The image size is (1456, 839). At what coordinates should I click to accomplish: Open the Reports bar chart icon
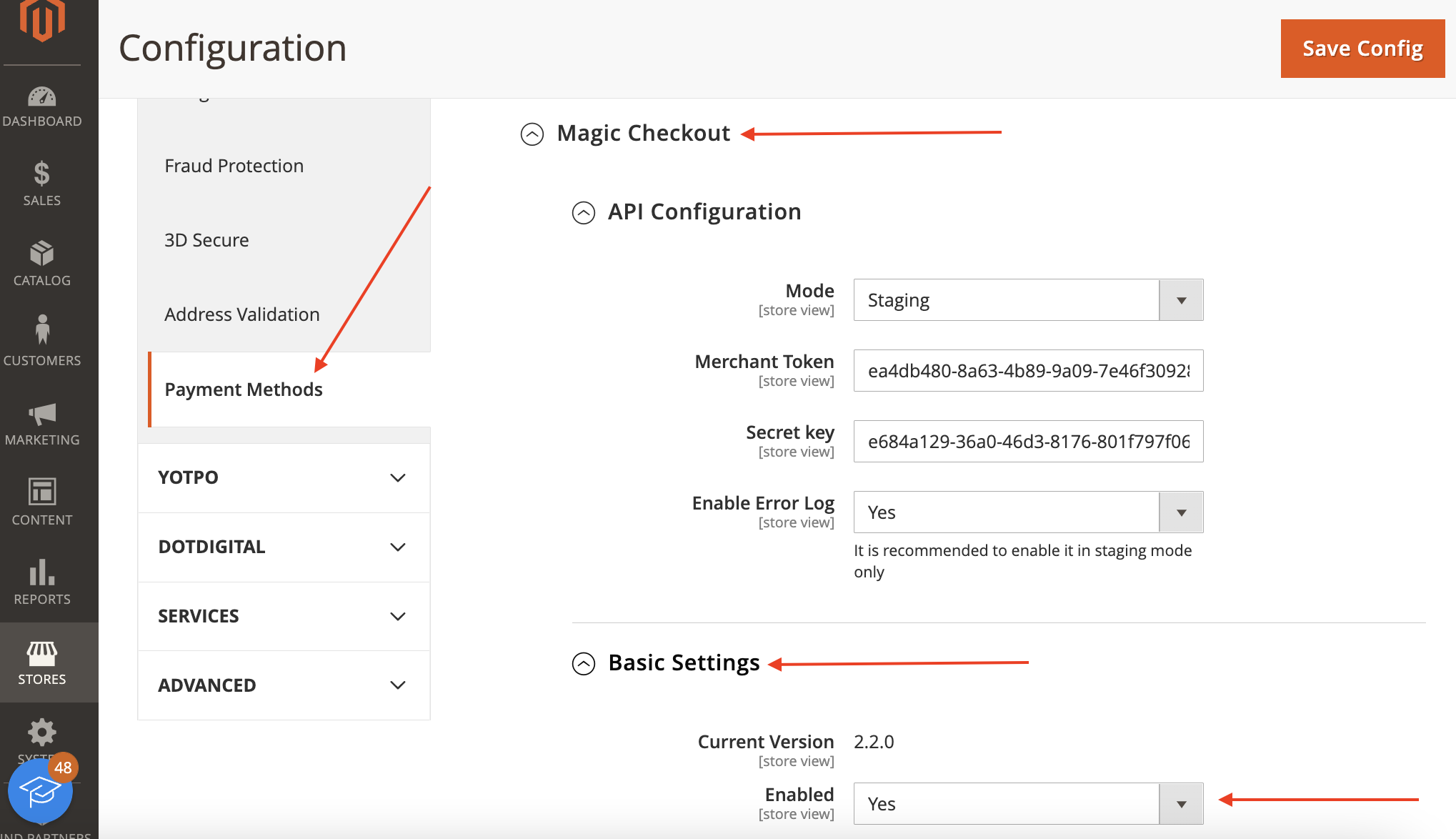pos(42,572)
